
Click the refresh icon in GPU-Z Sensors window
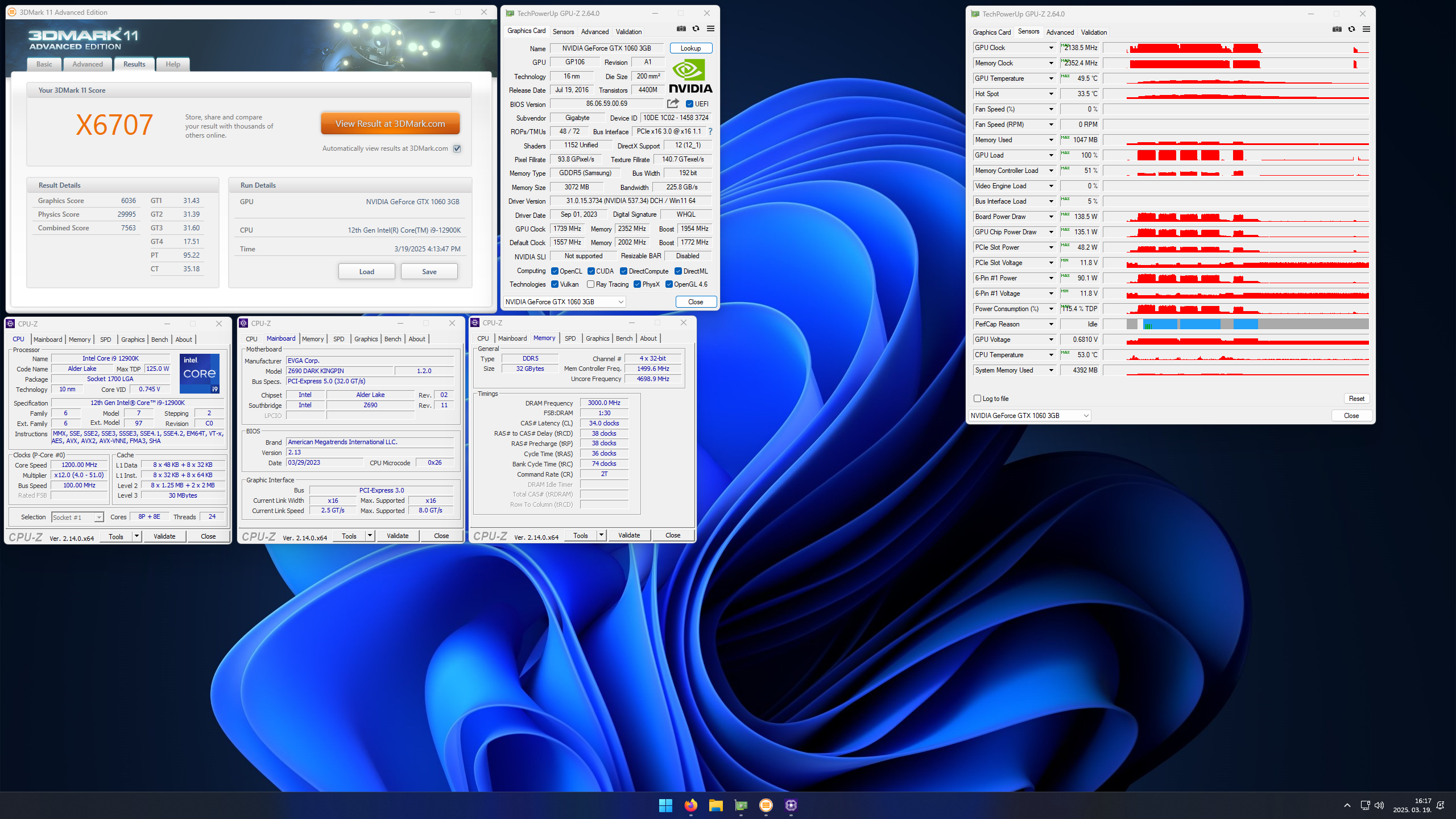click(1351, 29)
